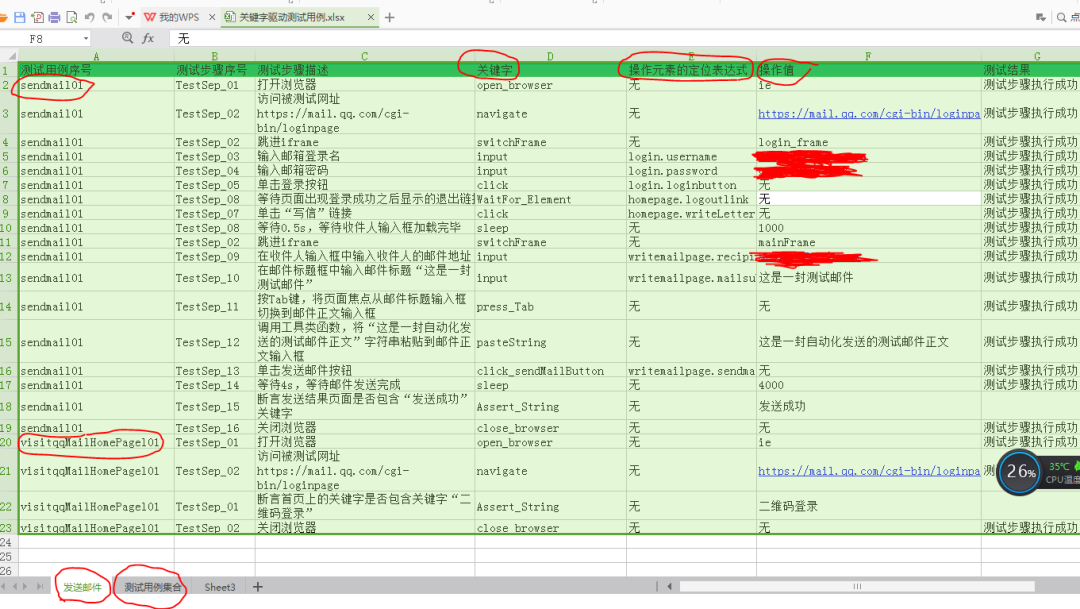
Task: Select row 8 header
Action: click(8, 200)
